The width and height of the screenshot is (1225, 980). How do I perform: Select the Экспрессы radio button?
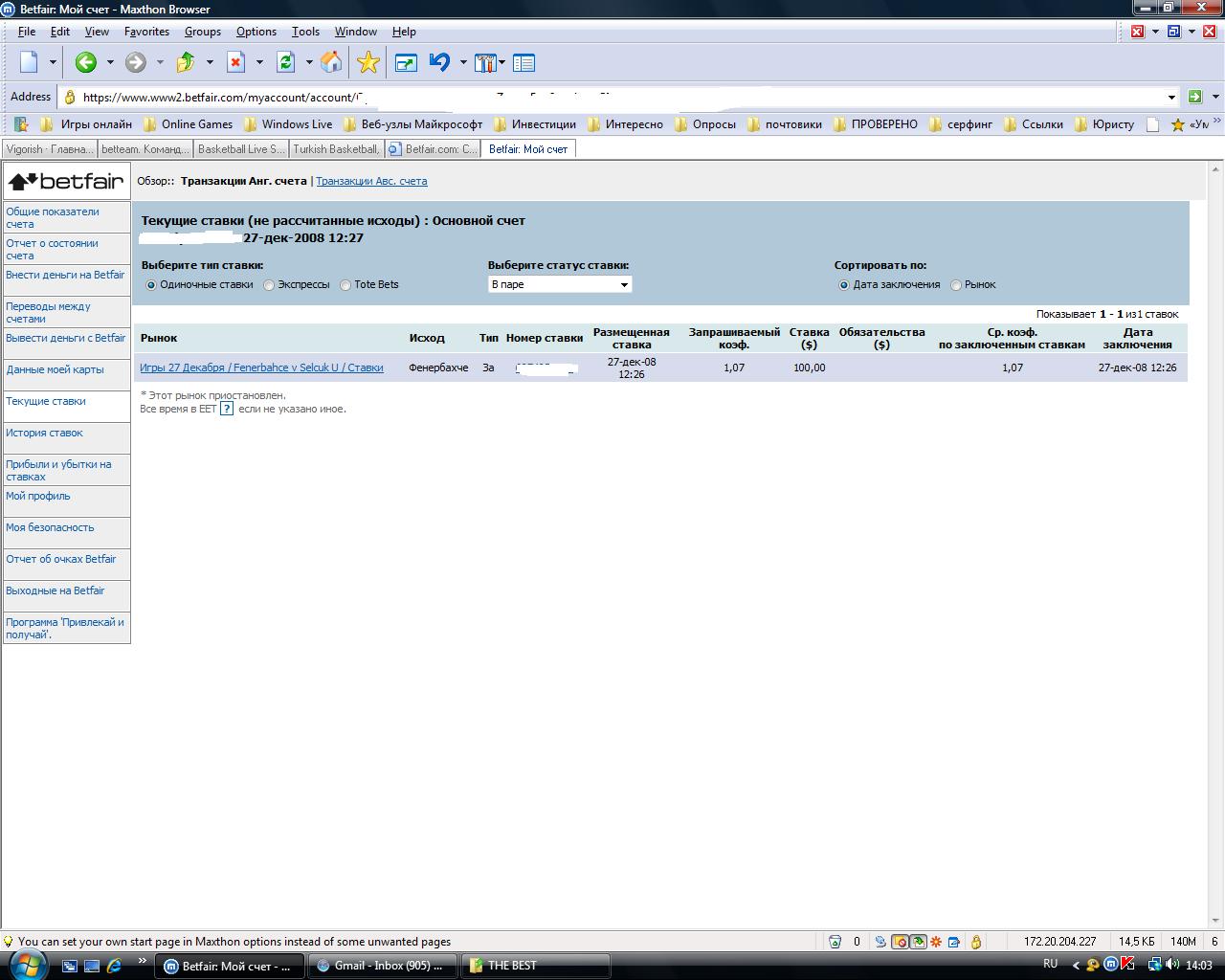269,285
